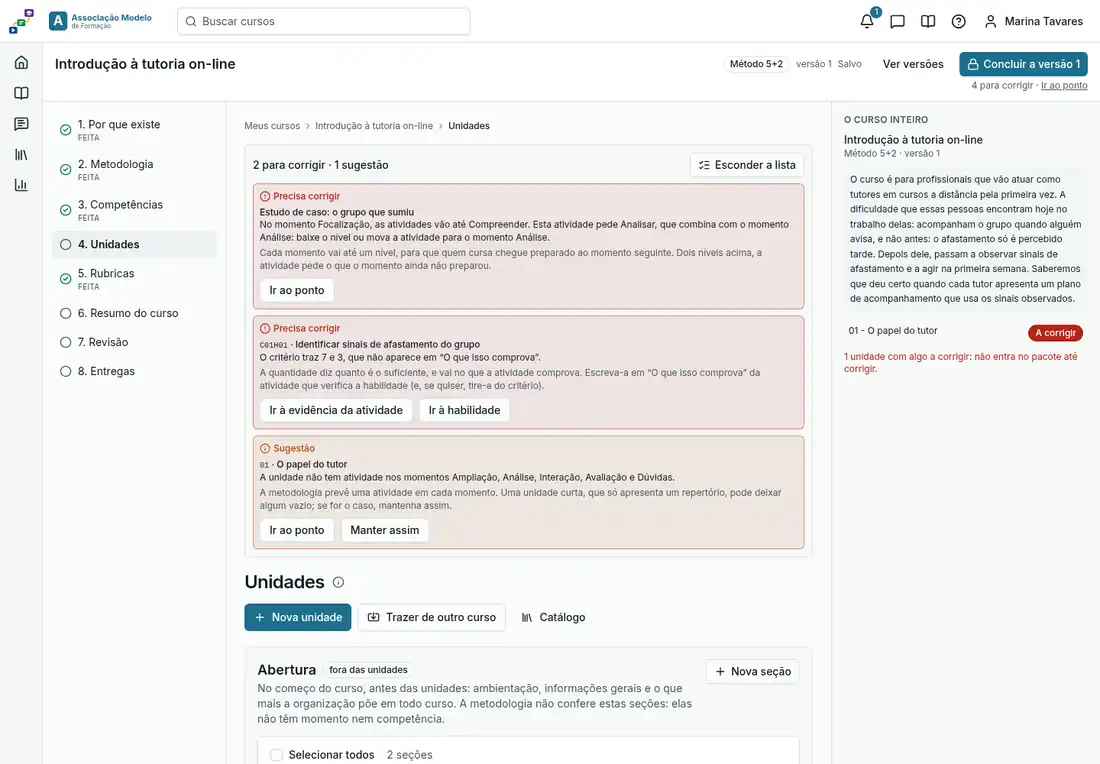Open courses via sidebar book icon
Image resolution: width=1100 pixels, height=764 pixels.
[x=21, y=93]
